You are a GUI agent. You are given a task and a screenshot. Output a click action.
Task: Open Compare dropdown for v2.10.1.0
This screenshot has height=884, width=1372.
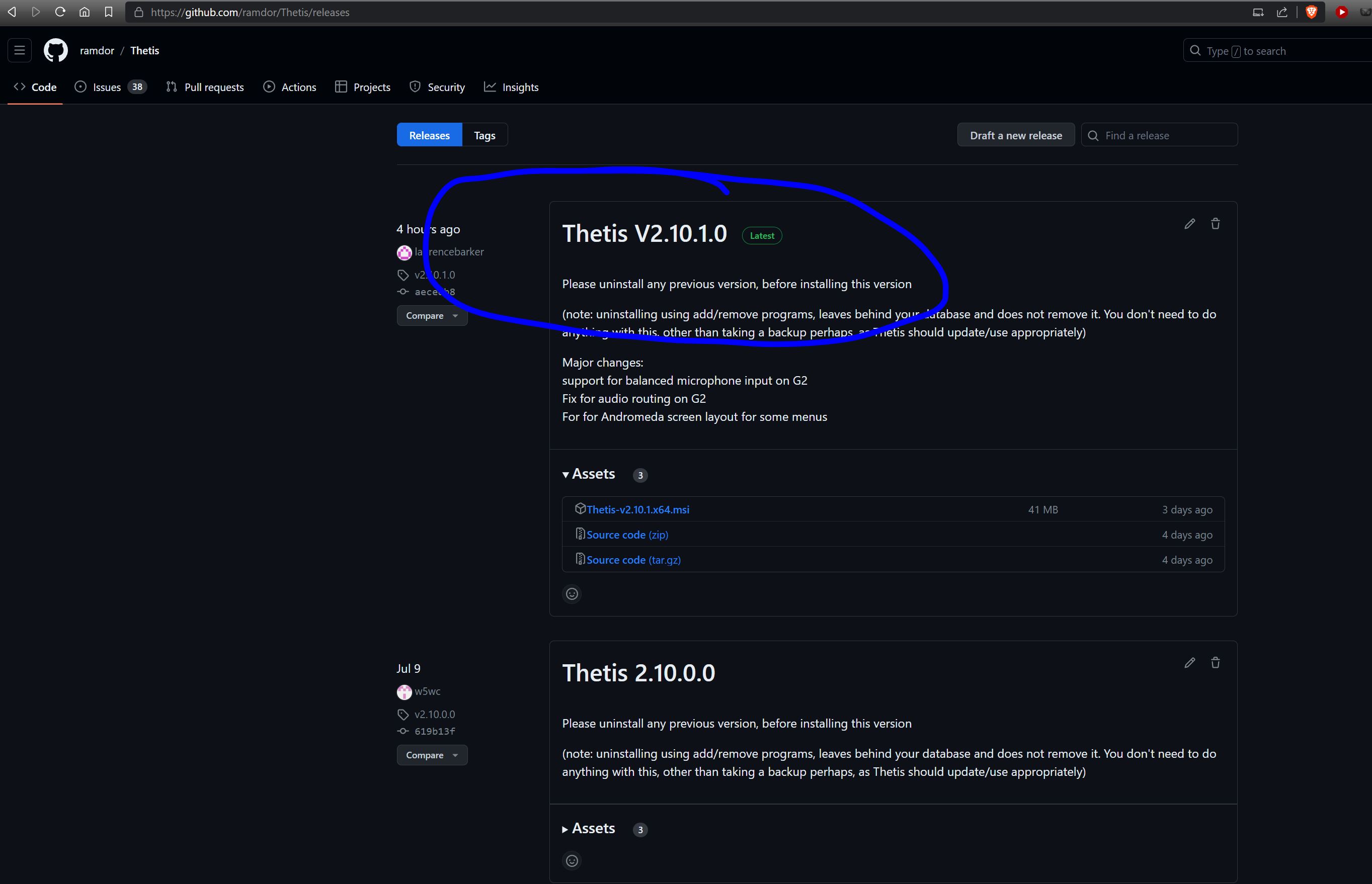pyautogui.click(x=431, y=316)
